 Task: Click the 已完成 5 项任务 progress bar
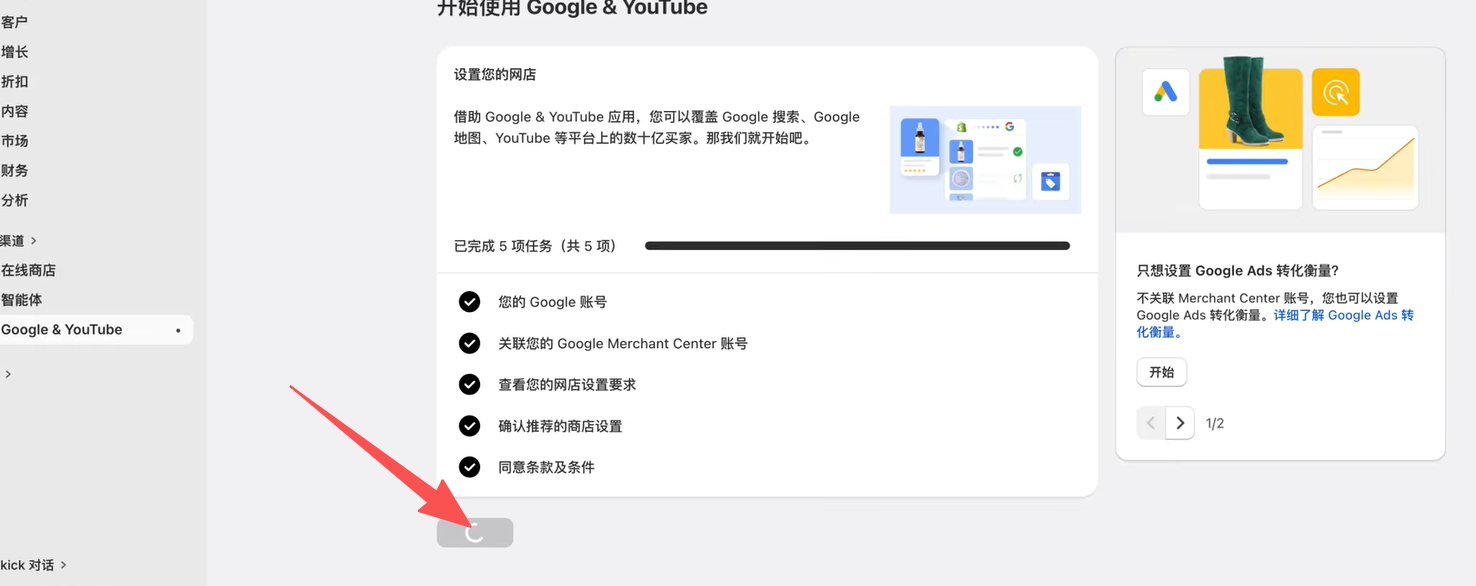857,246
